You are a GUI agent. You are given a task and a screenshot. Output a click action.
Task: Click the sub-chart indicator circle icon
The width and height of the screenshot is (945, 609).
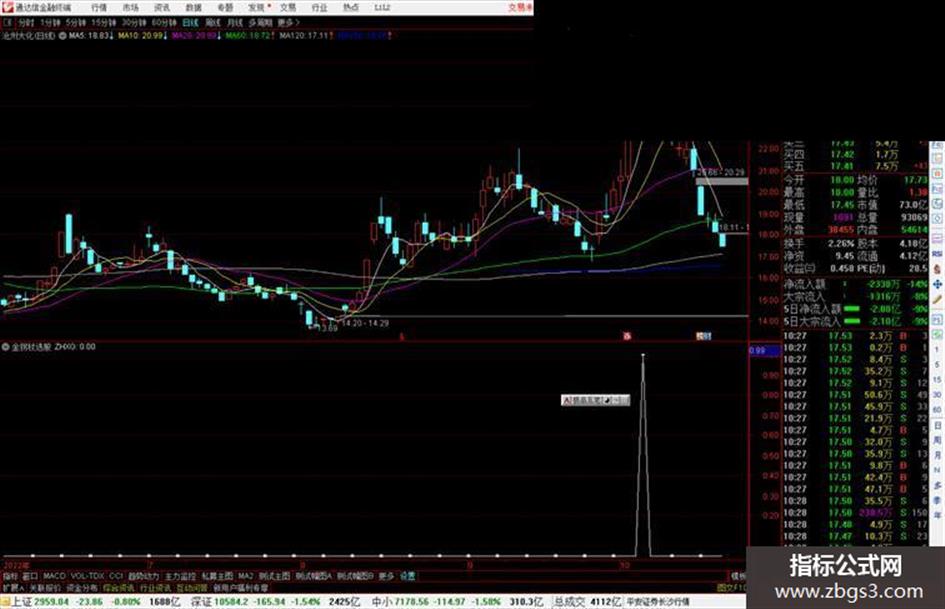[5, 347]
